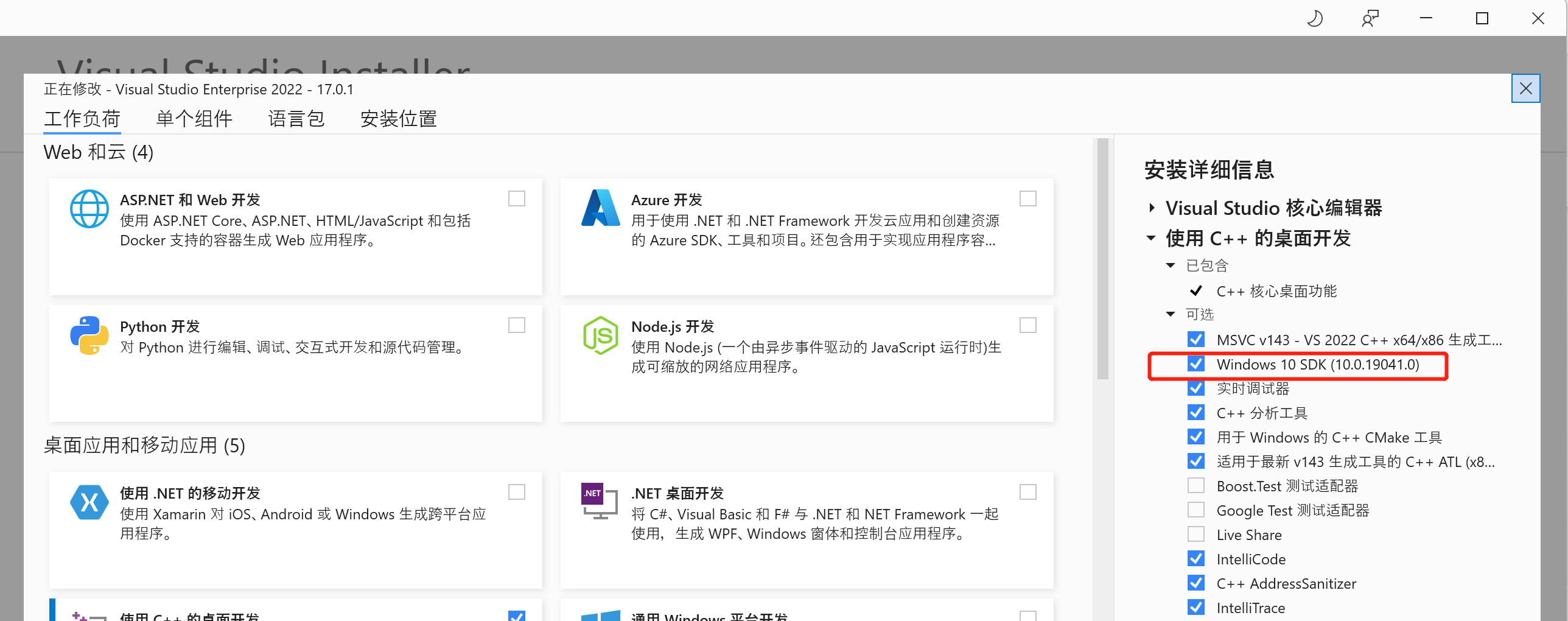Expand Visual Studio 核心编辑器 section
1568x621 pixels.
click(1152, 208)
